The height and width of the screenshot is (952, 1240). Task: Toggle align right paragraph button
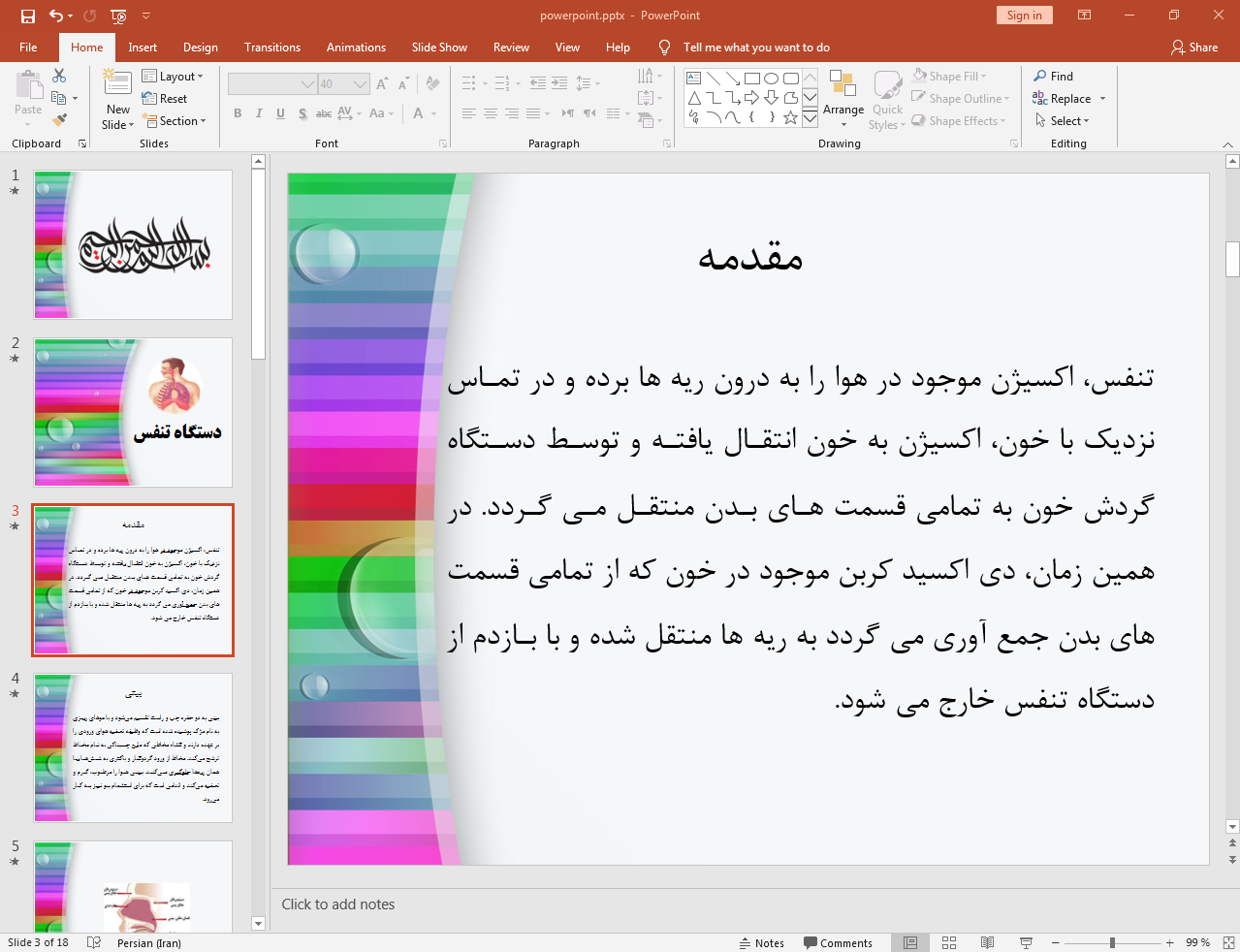tap(512, 113)
